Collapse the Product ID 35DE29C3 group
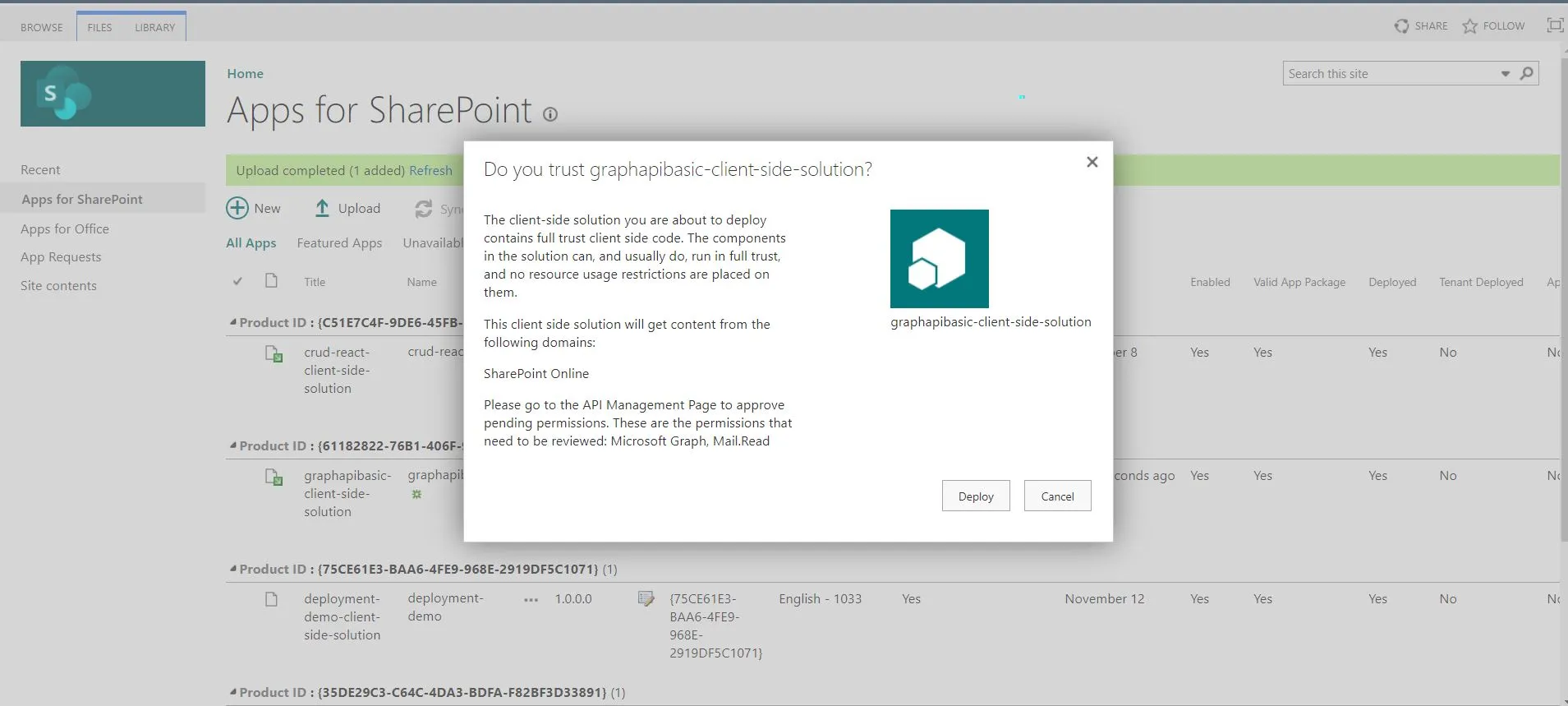 coord(233,692)
